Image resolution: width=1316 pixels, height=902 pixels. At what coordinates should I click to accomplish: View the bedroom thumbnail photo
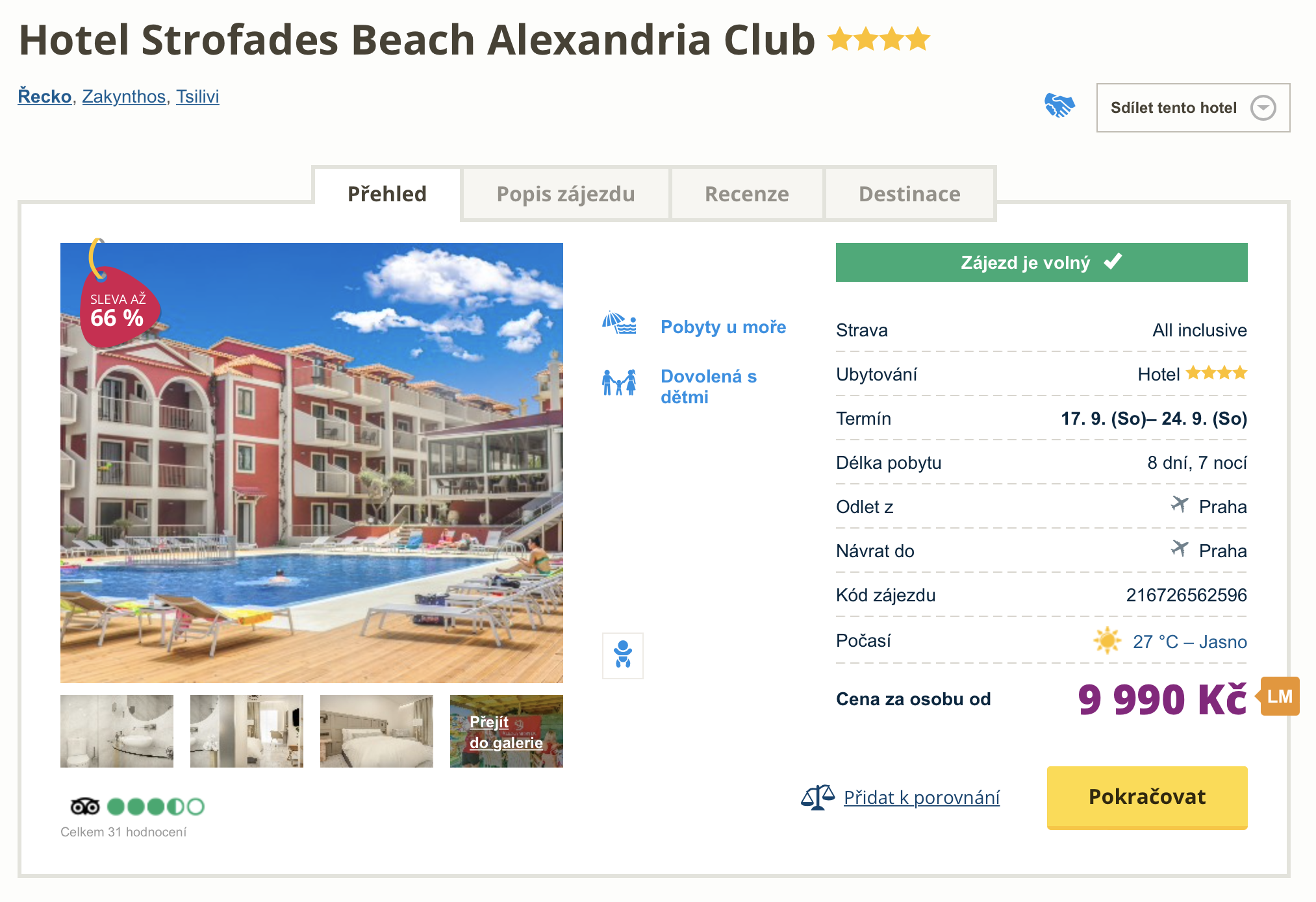376,731
